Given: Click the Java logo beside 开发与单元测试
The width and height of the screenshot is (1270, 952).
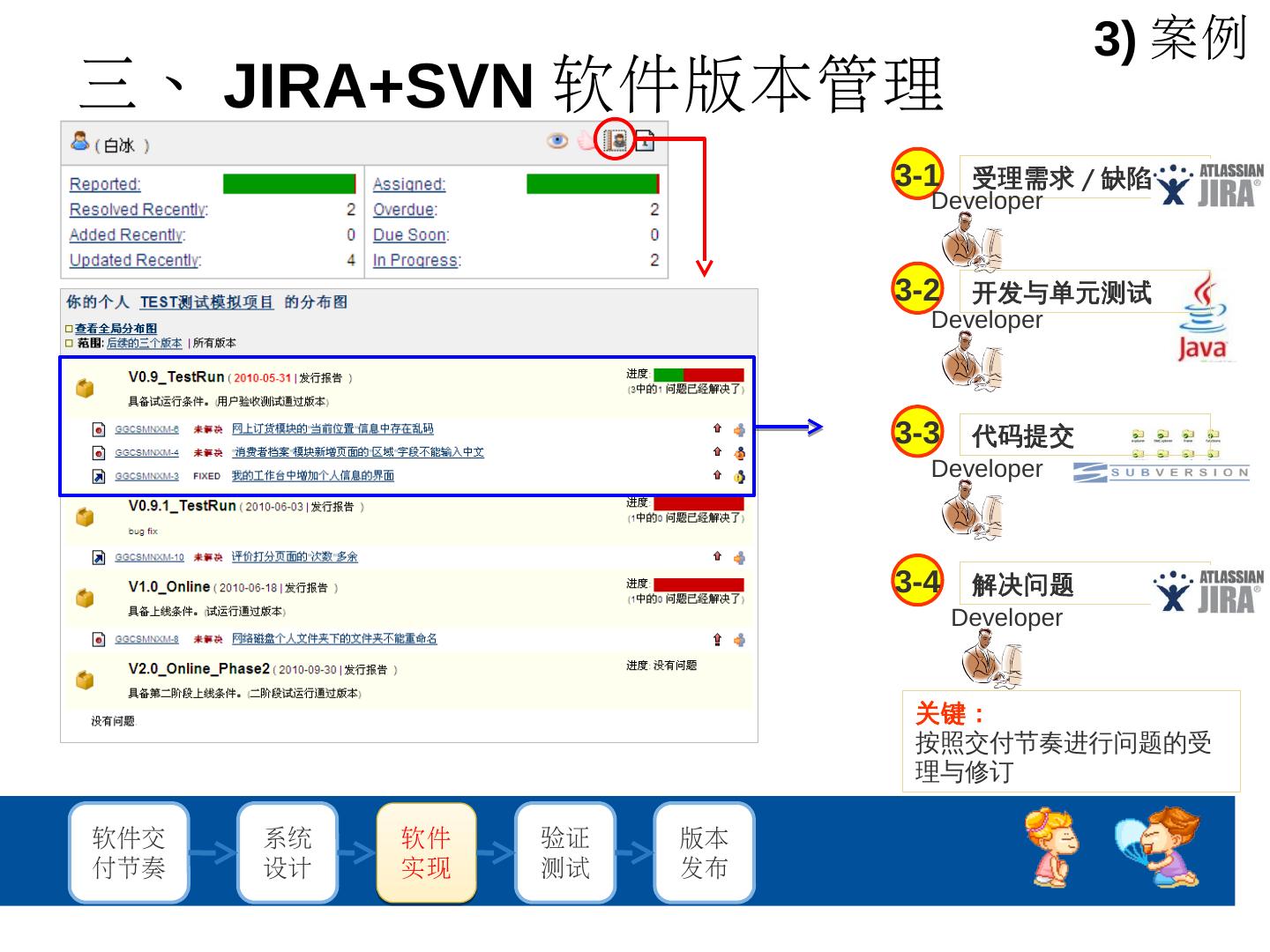Looking at the screenshot, I should tap(1201, 317).
